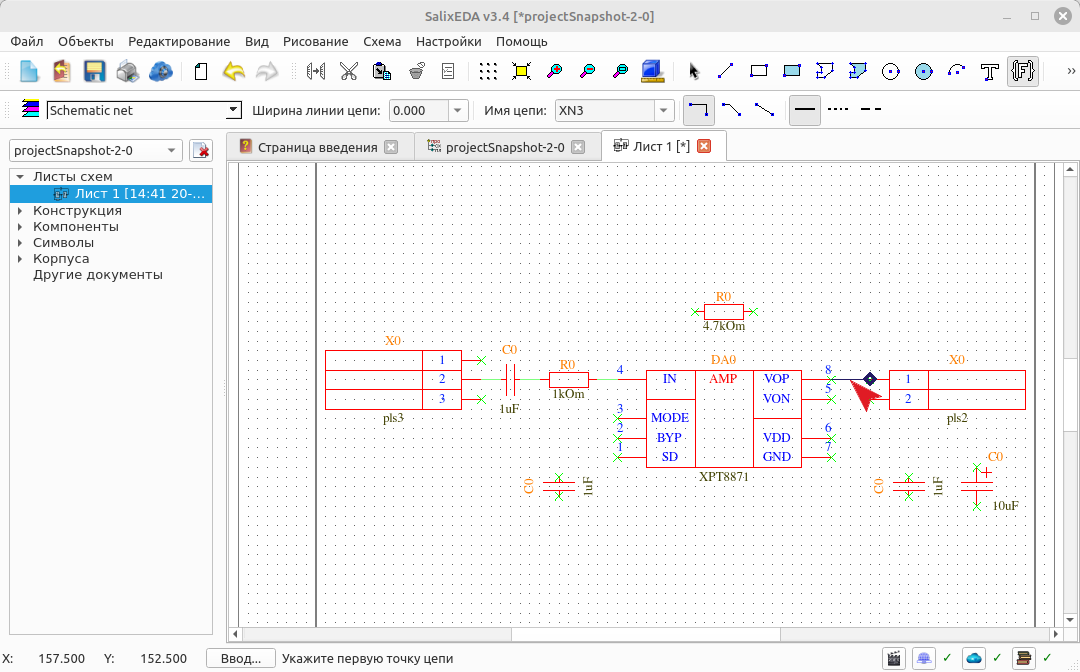Zoom to a window area with the magnifier

point(621,71)
